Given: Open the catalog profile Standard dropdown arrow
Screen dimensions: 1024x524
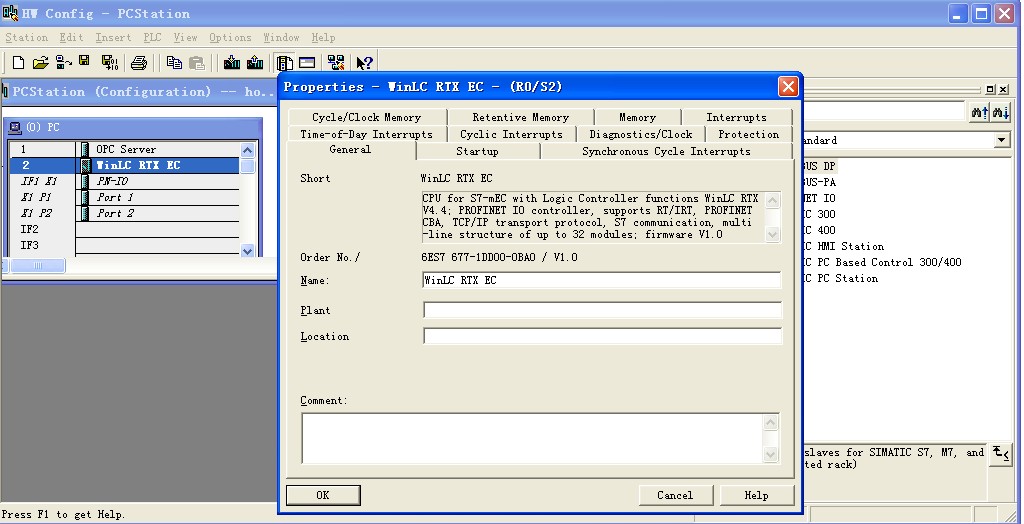Looking at the screenshot, I should pyautogui.click(x=1002, y=140).
